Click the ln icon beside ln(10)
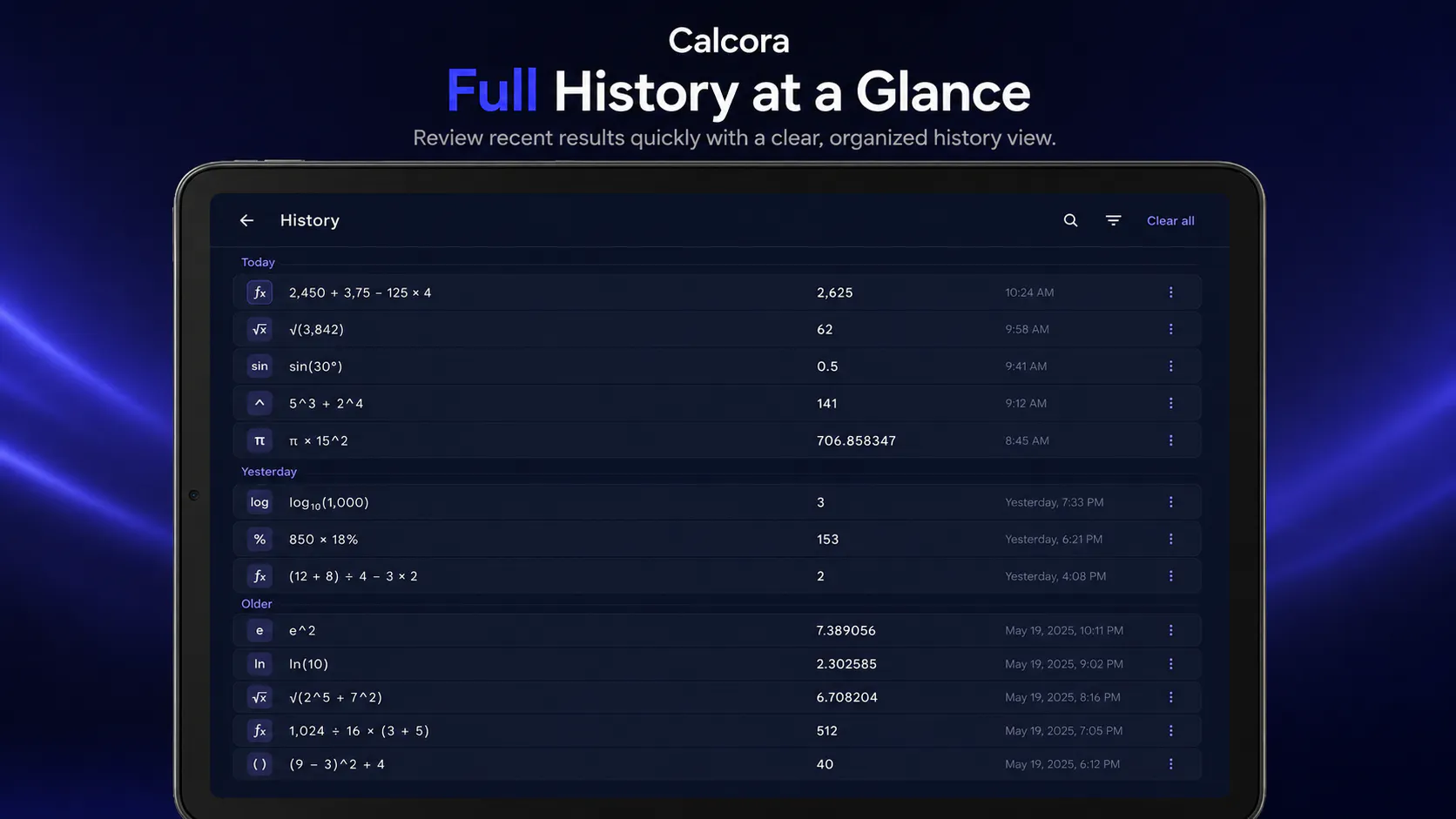 [260, 664]
